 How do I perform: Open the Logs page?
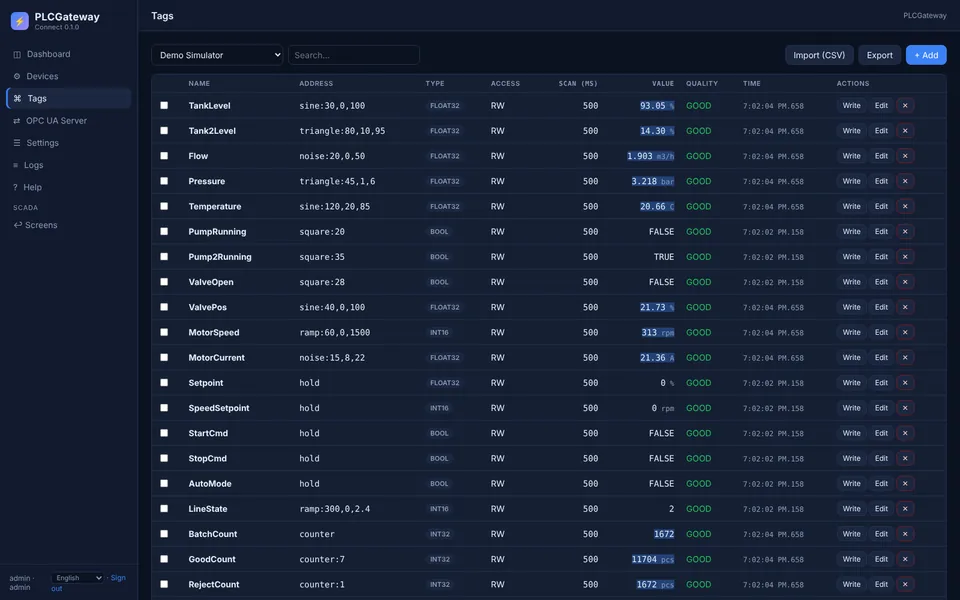click(x=69, y=165)
